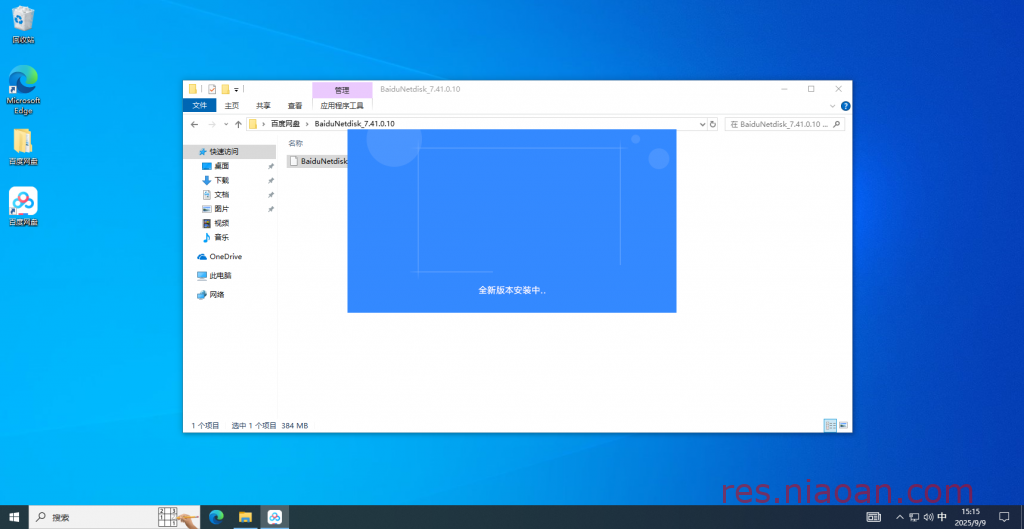Screen dimensions: 1024x529
Task: Select the BaiduNetdisk file in the list
Action: click(x=317, y=161)
